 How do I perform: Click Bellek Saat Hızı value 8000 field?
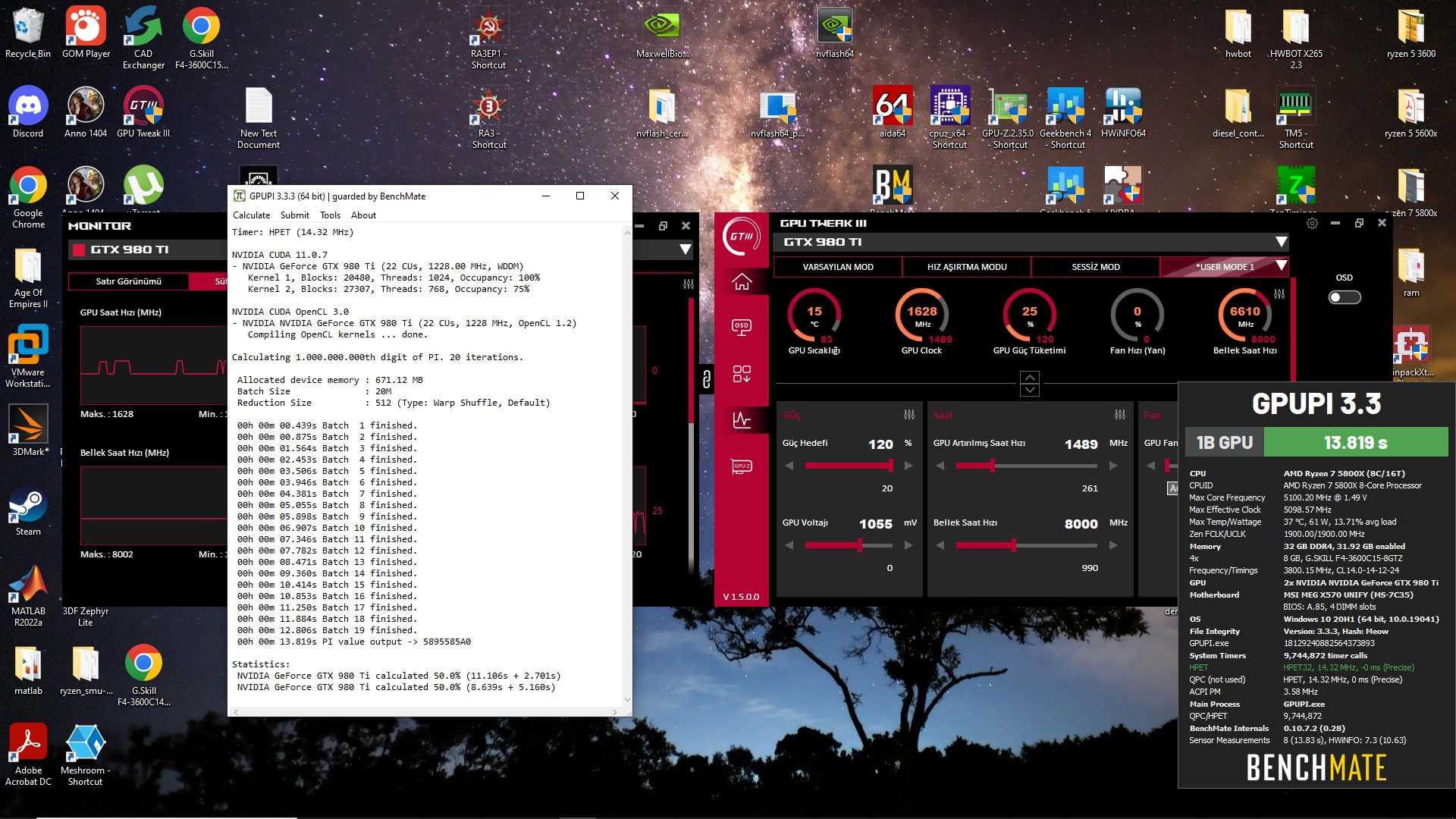point(1081,523)
